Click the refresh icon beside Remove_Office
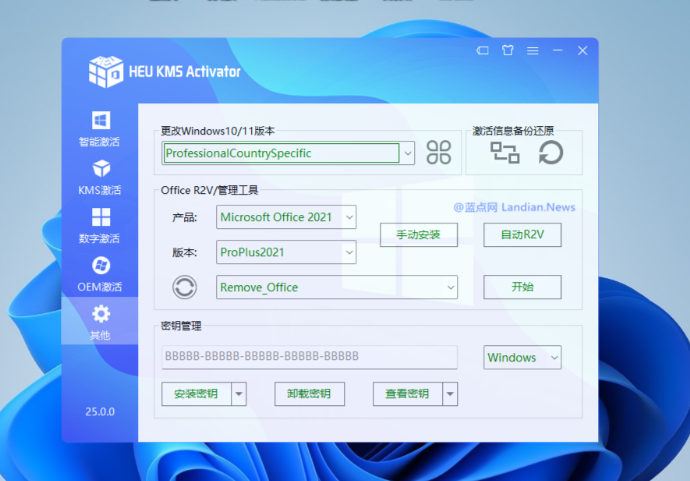The image size is (690, 481). [184, 287]
